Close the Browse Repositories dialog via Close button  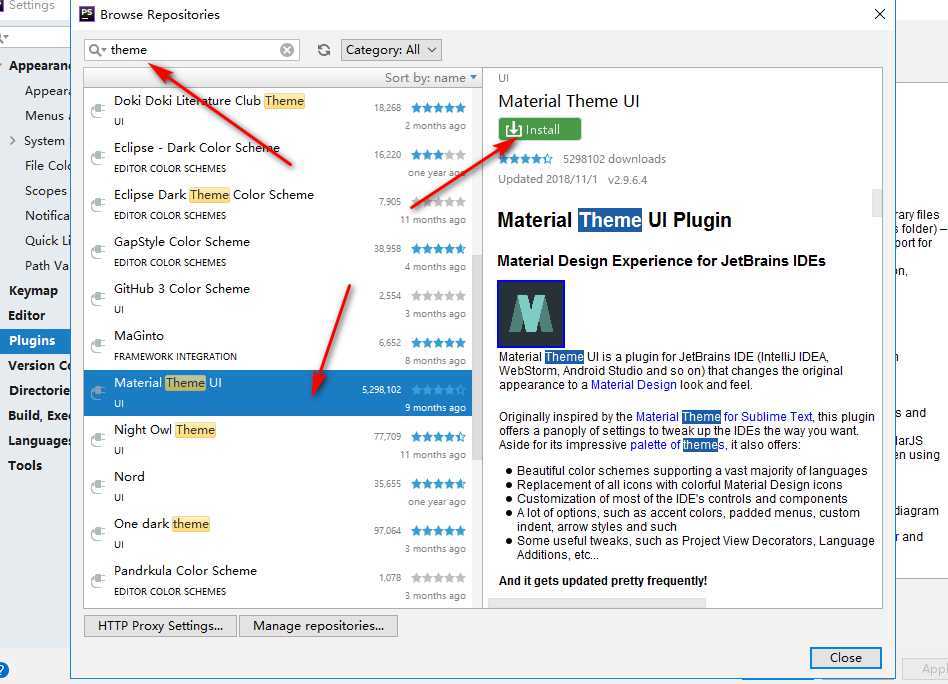click(845, 657)
